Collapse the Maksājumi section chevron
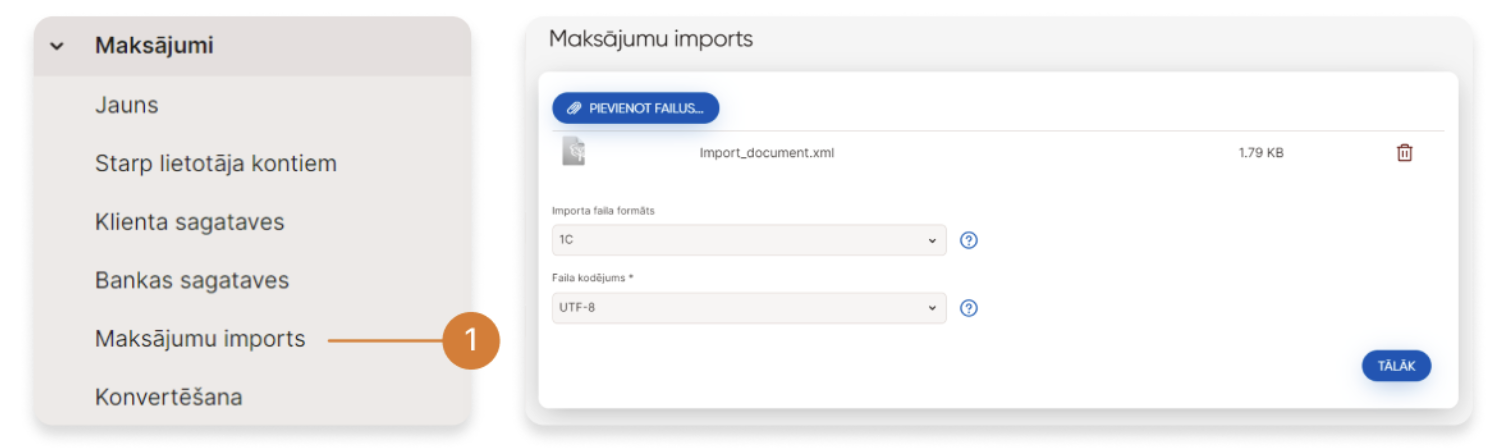 coord(57,46)
